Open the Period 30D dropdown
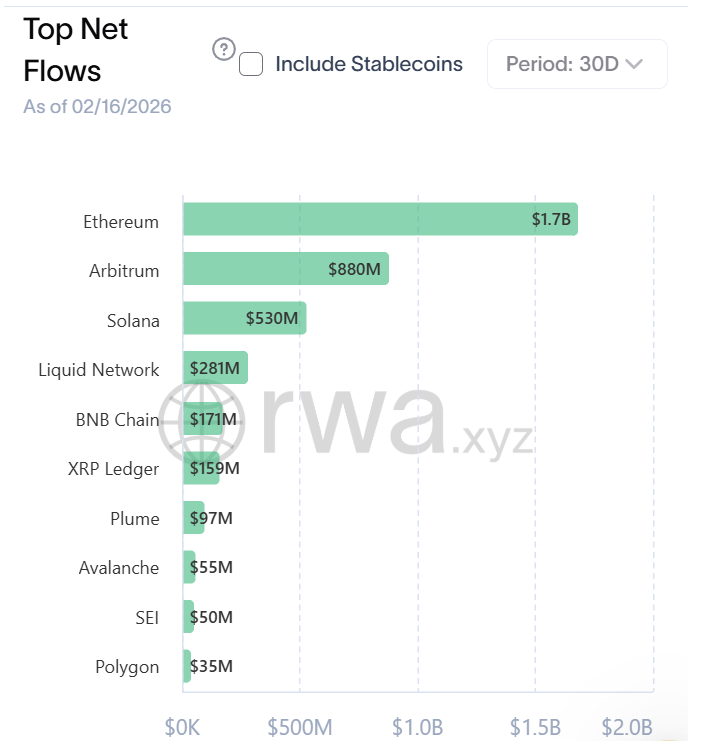The image size is (703, 745). click(x=576, y=64)
